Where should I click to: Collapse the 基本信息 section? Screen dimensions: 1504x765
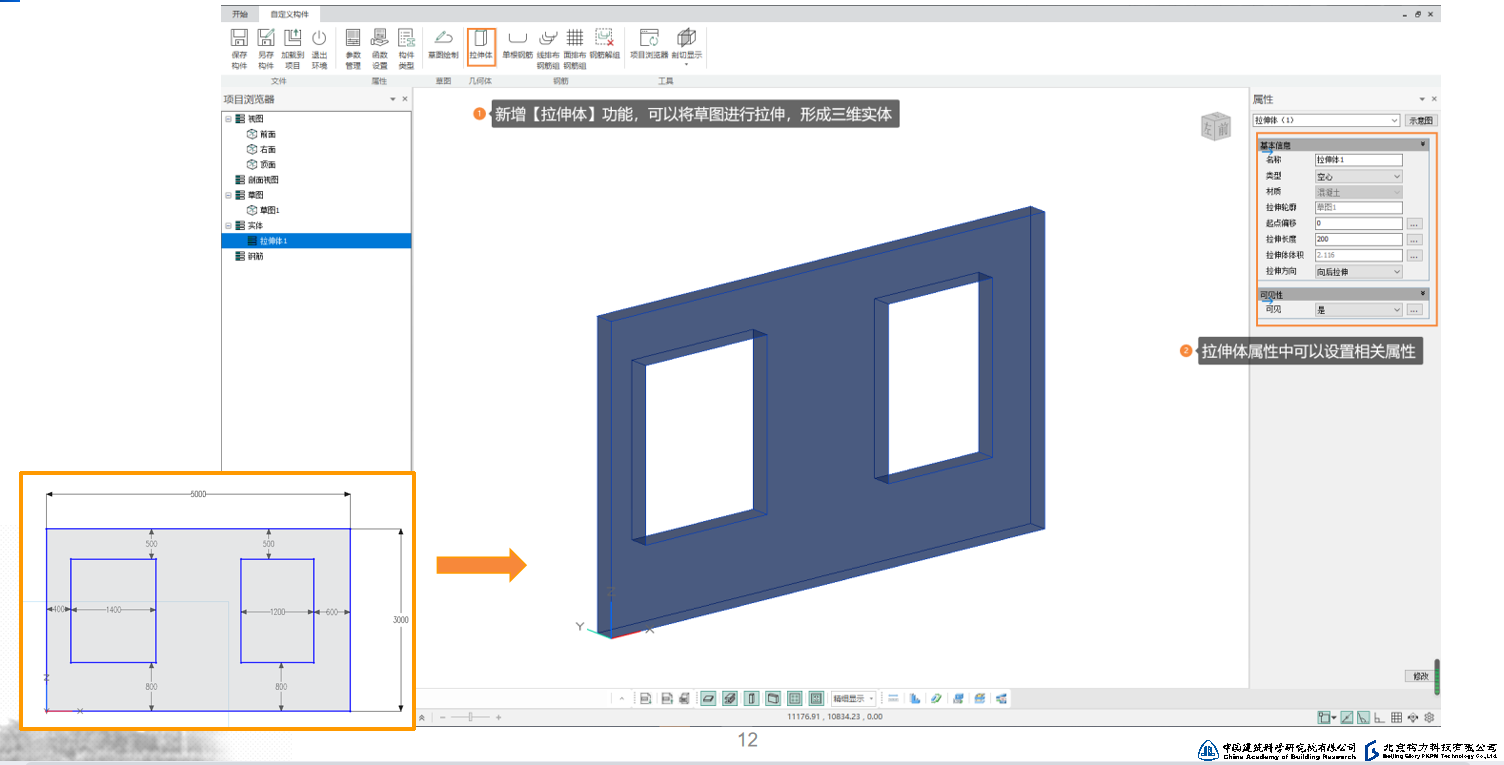tap(1422, 145)
